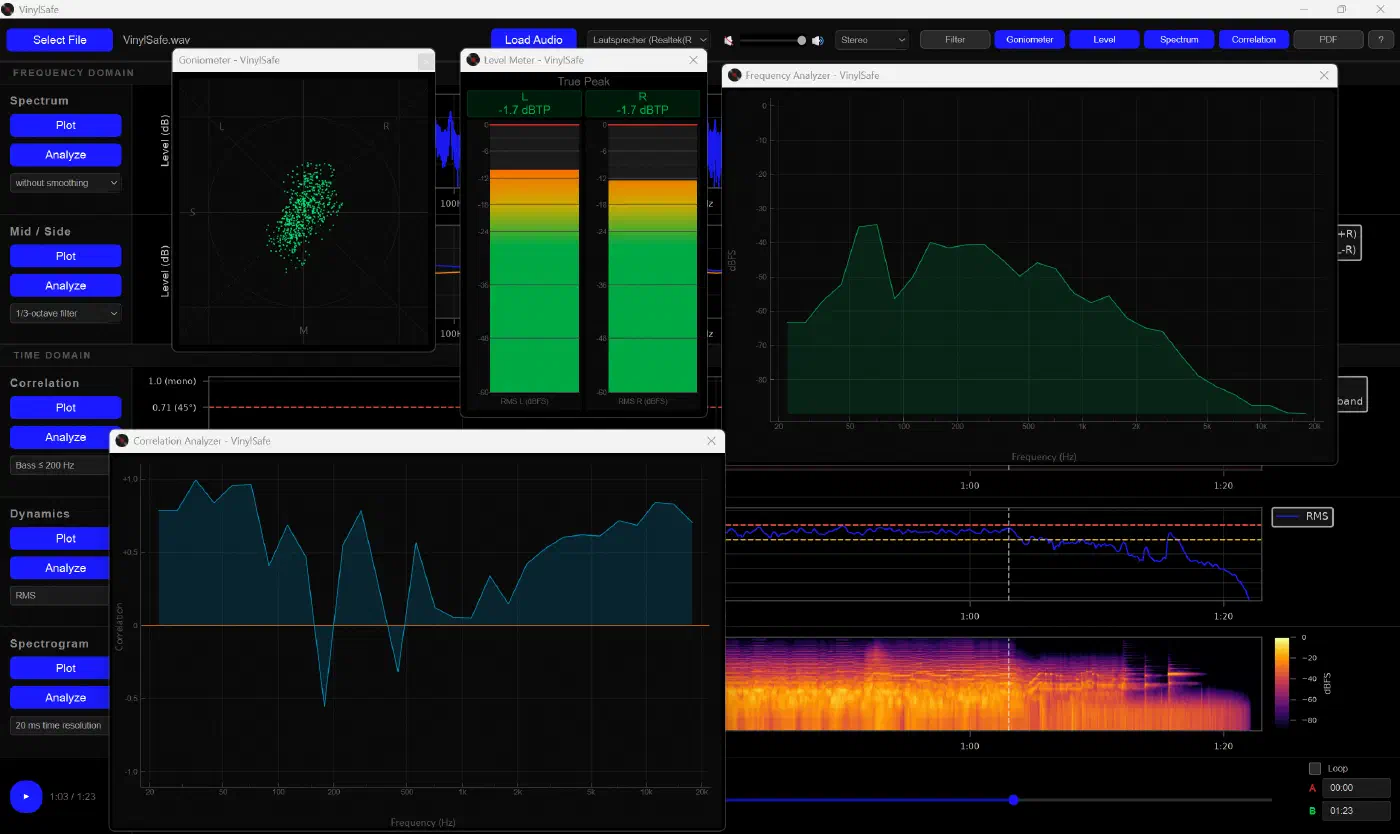Click the loop point B time field
The width and height of the screenshot is (1400, 834).
point(1356,811)
